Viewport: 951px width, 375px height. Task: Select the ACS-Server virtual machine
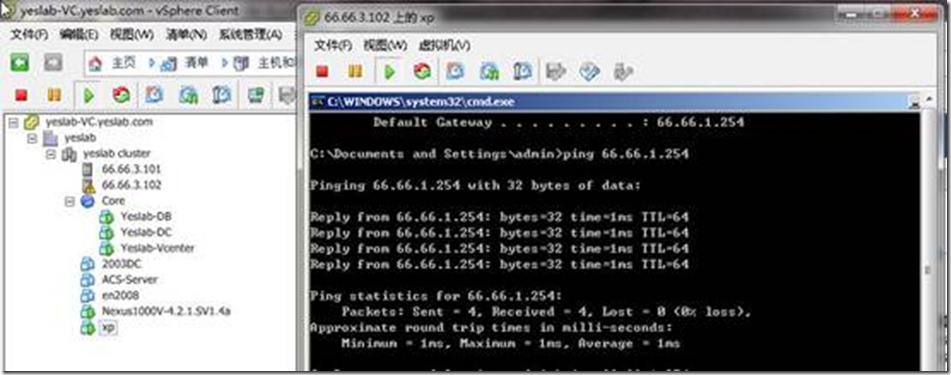click(x=129, y=280)
